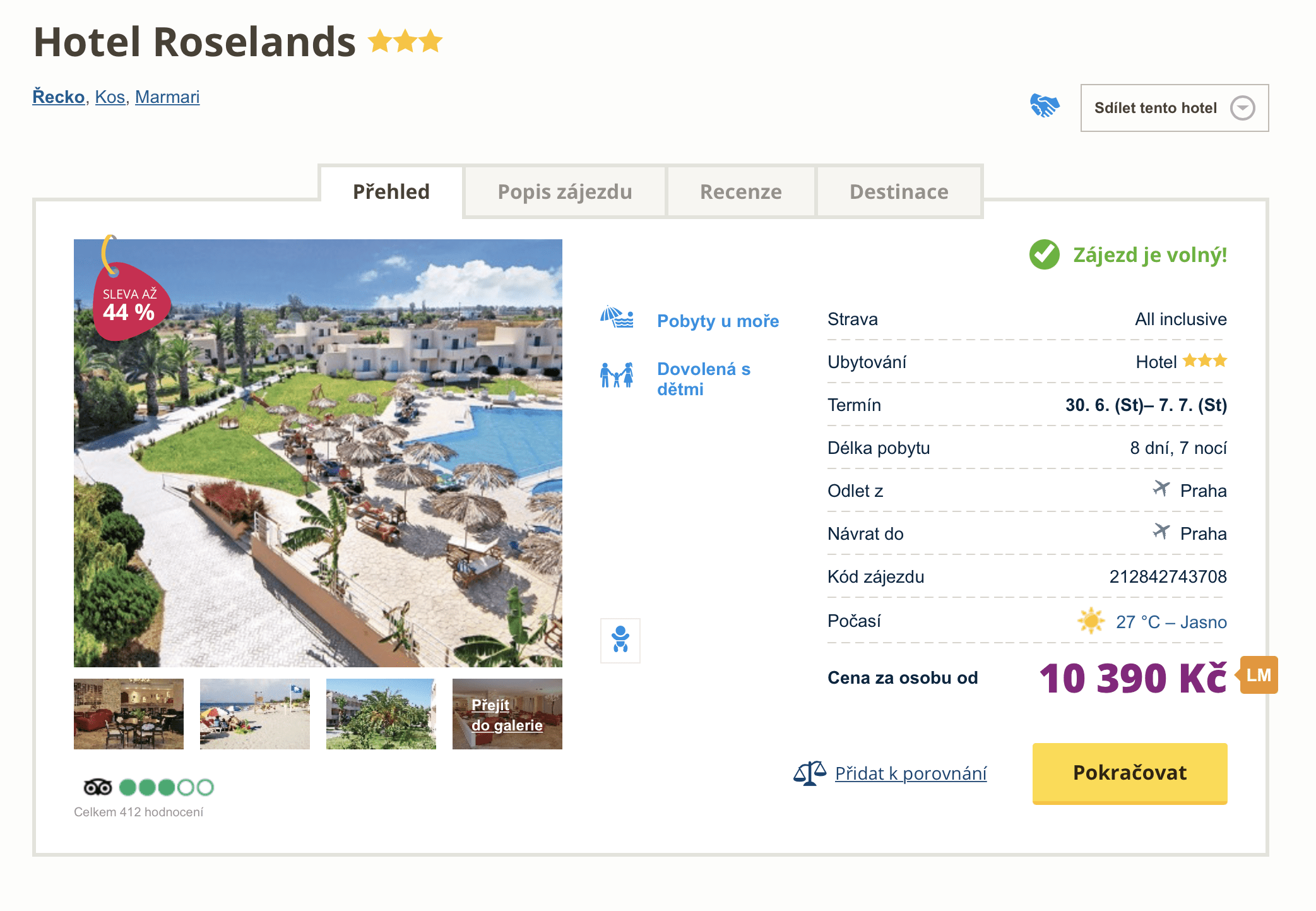Open the Řecko destination link
Image resolution: width=1316 pixels, height=911 pixels.
tap(59, 97)
